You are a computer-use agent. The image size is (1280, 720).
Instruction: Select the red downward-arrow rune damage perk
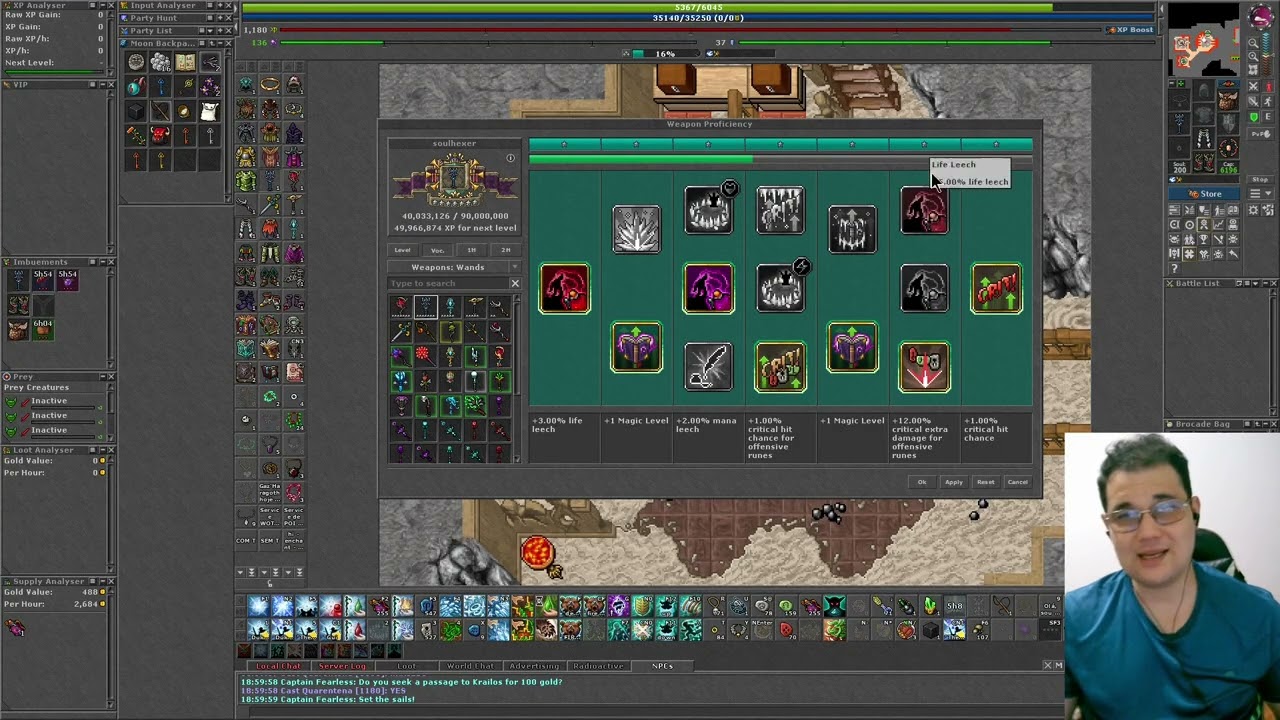[x=924, y=366]
